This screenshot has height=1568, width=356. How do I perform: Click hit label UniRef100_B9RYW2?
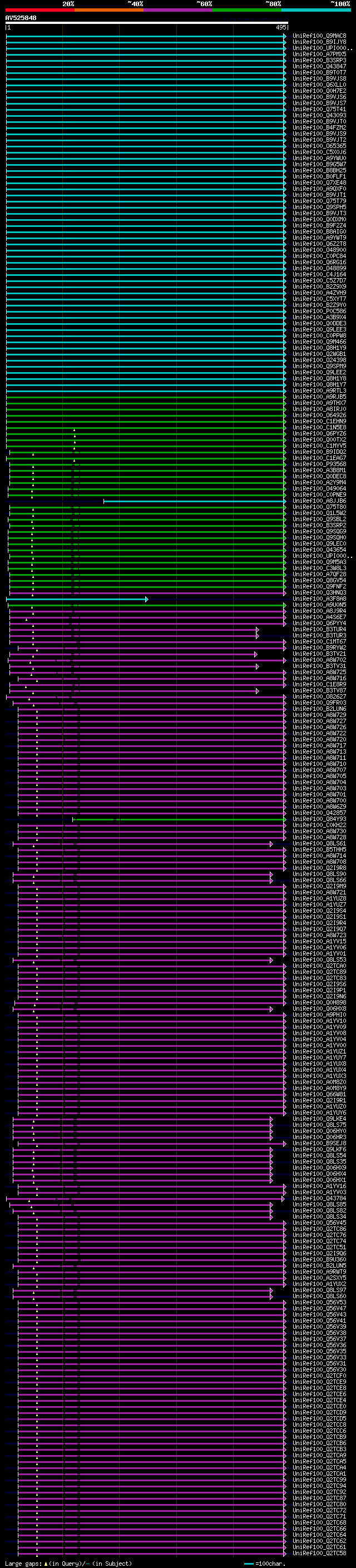[x=319, y=647]
